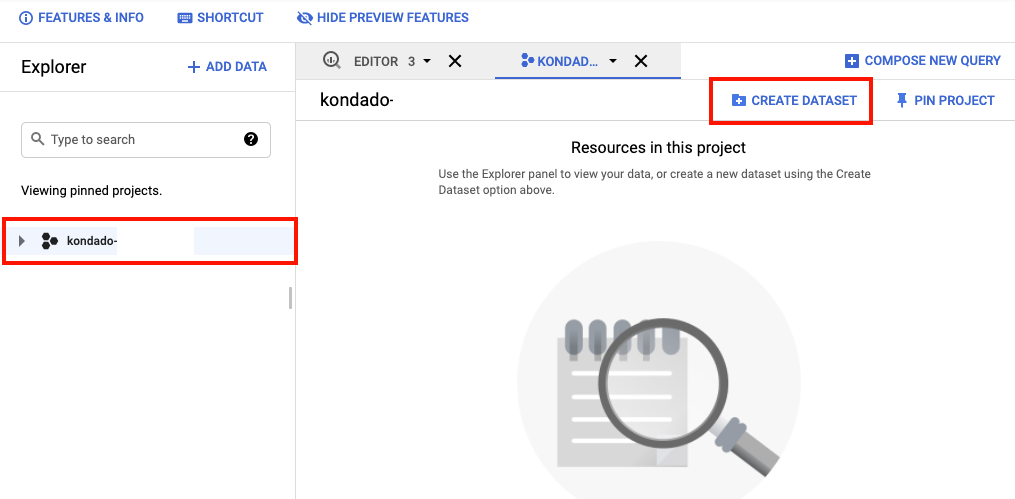Click the Explorer panel resize handle
This screenshot has width=1015, height=499.
pos(291,298)
